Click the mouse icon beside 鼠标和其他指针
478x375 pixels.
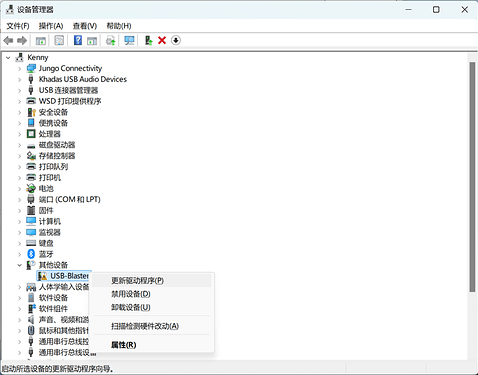31,330
